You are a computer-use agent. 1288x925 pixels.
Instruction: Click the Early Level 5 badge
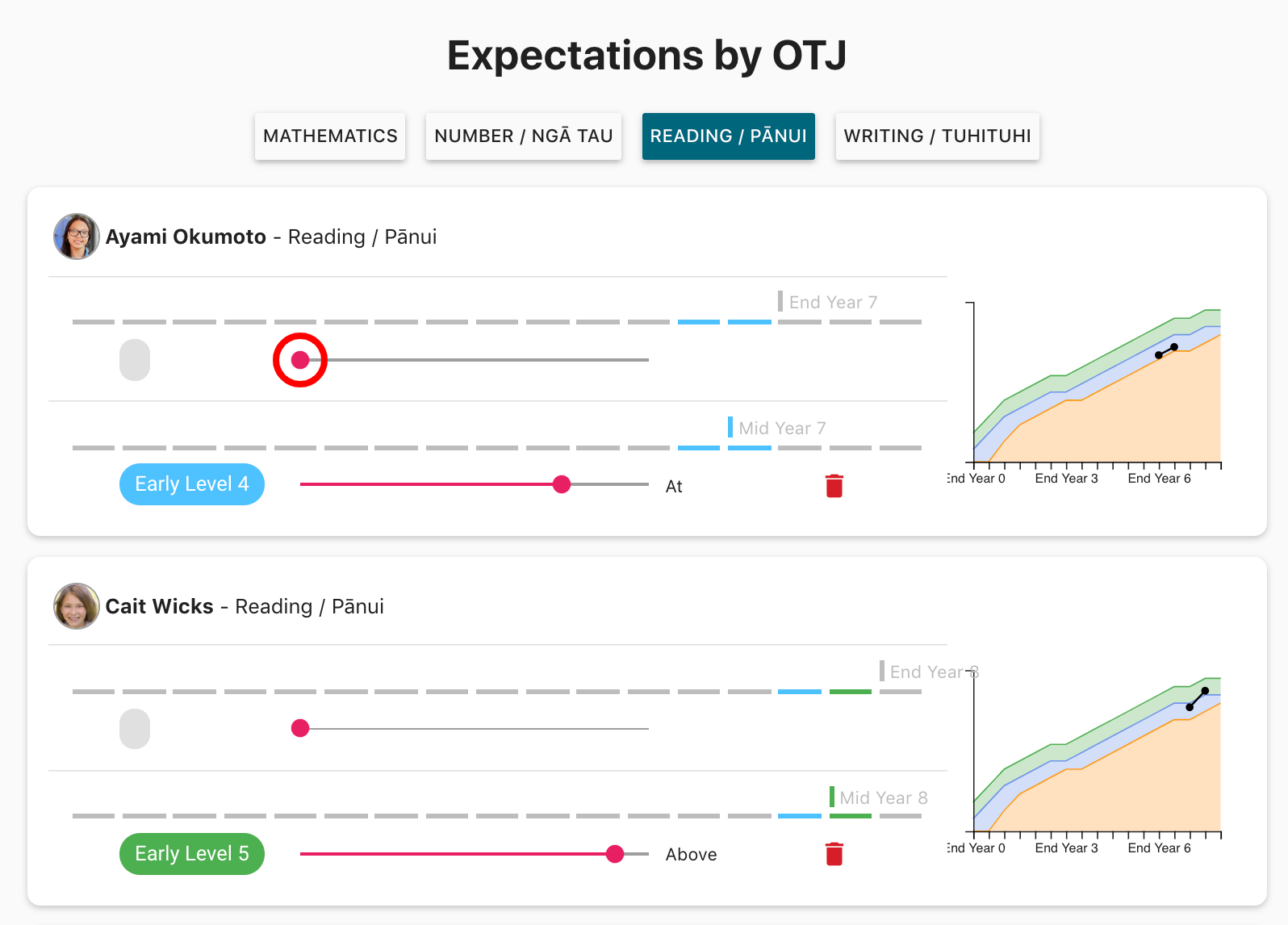[192, 854]
